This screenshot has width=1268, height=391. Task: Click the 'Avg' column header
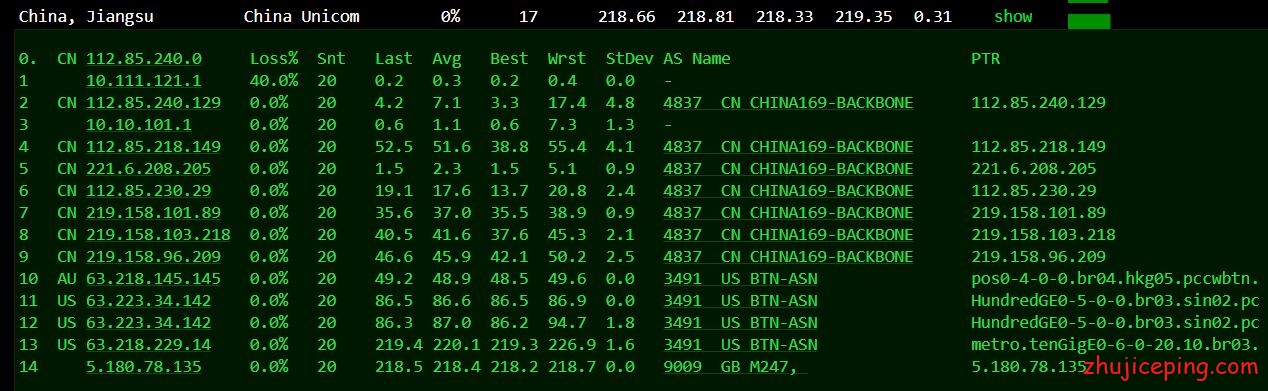coord(447,58)
